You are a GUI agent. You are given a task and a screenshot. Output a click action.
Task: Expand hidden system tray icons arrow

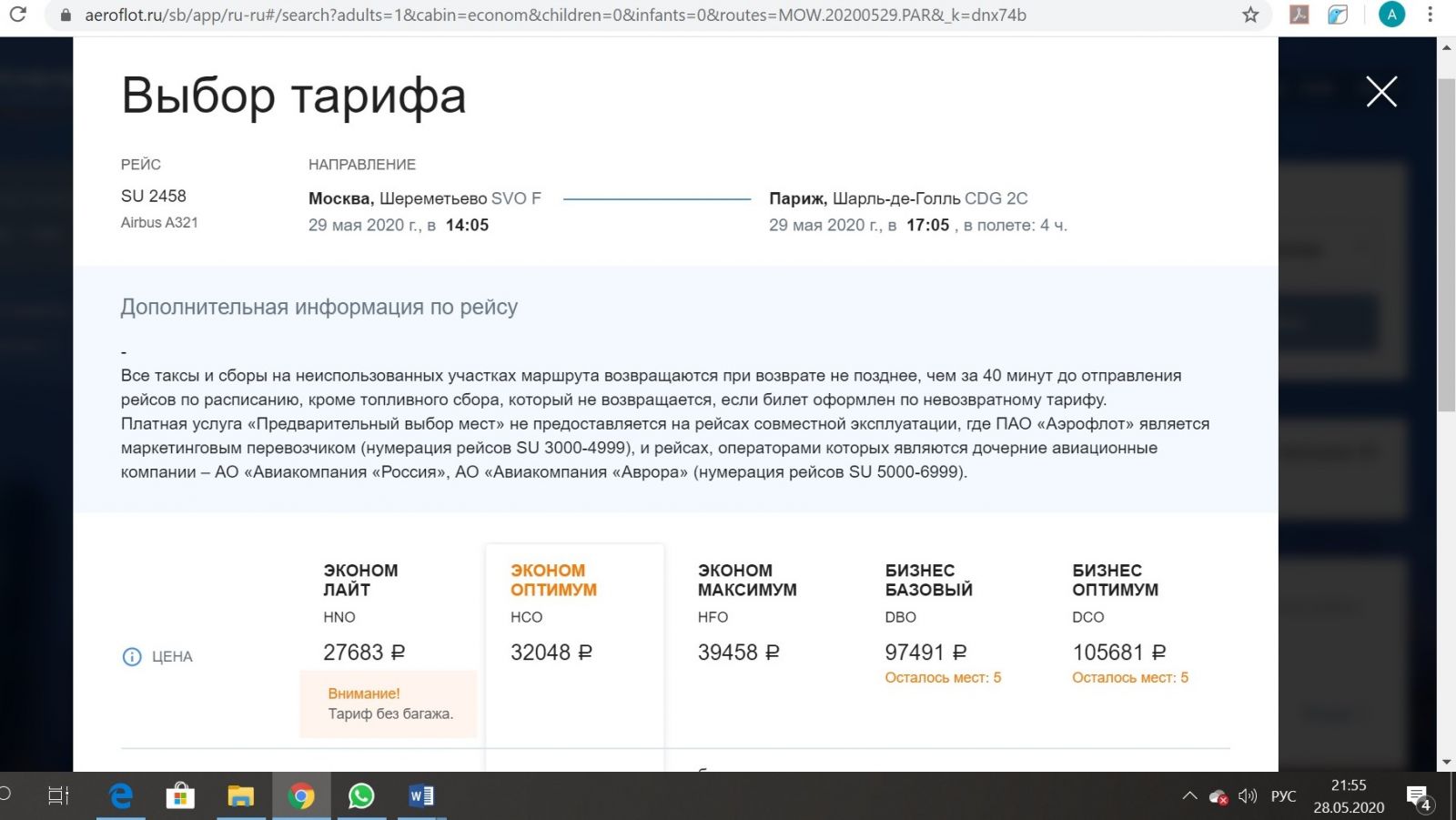tap(1189, 796)
